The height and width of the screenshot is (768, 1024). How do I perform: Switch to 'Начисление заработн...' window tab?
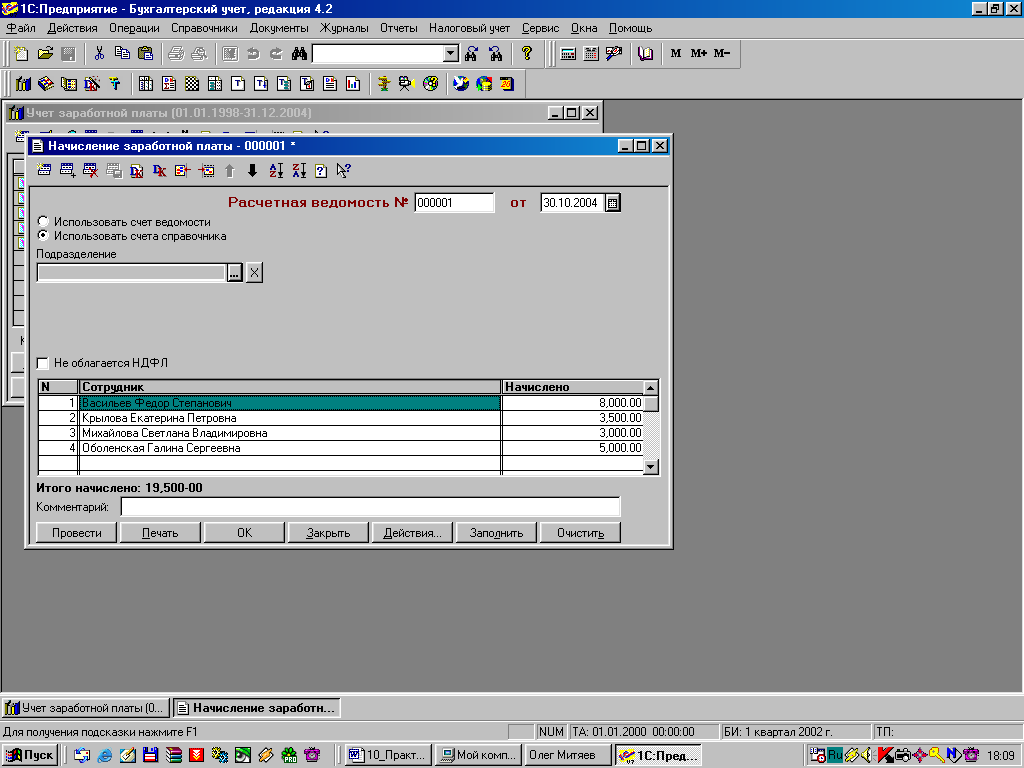tap(257, 708)
